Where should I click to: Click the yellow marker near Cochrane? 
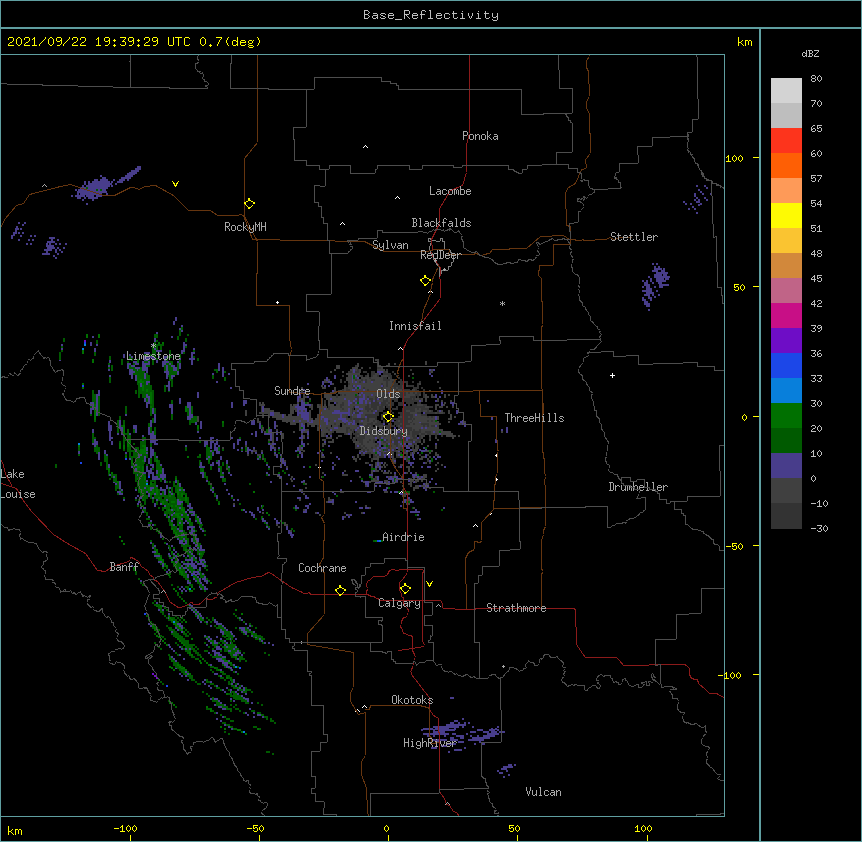[x=340, y=590]
